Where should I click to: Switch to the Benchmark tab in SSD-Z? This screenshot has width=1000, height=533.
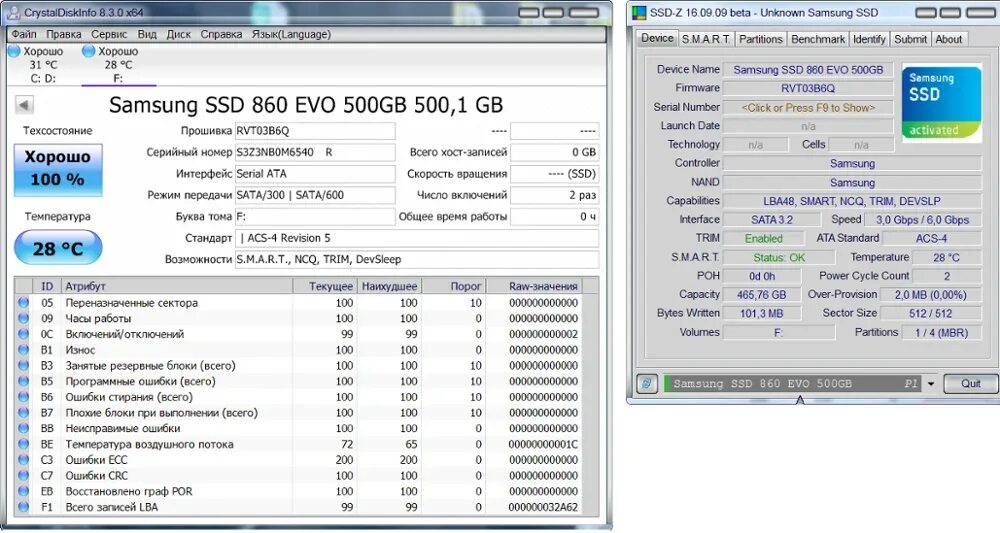pyautogui.click(x=818, y=40)
